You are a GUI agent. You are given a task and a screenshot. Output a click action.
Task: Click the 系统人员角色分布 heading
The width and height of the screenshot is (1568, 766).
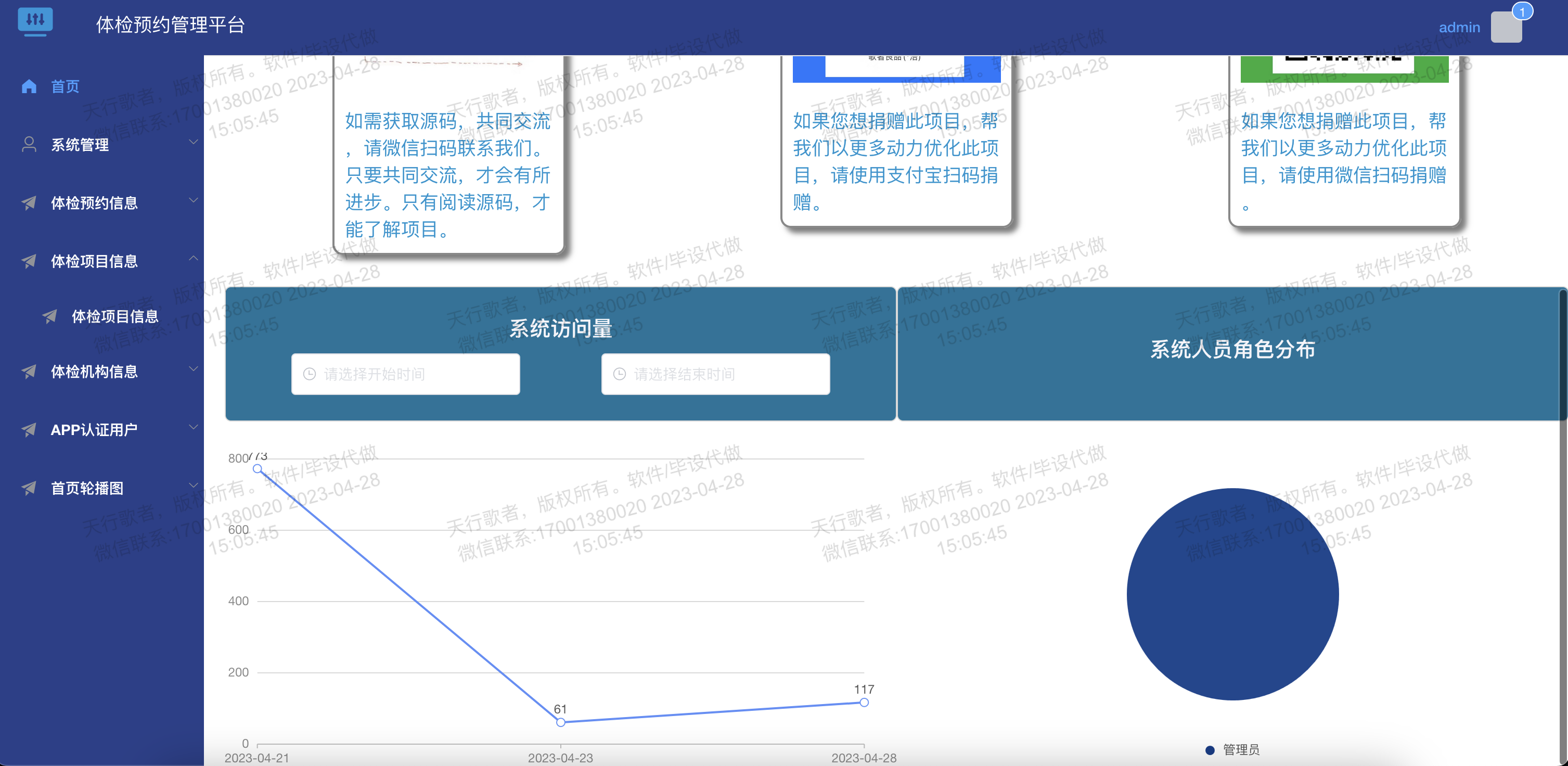[x=1232, y=349]
